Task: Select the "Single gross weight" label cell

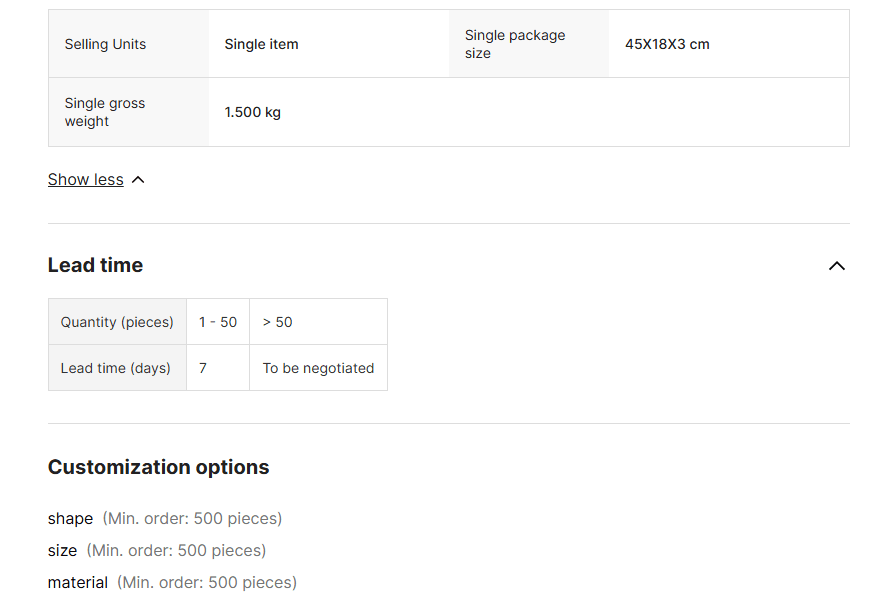Action: [x=105, y=112]
